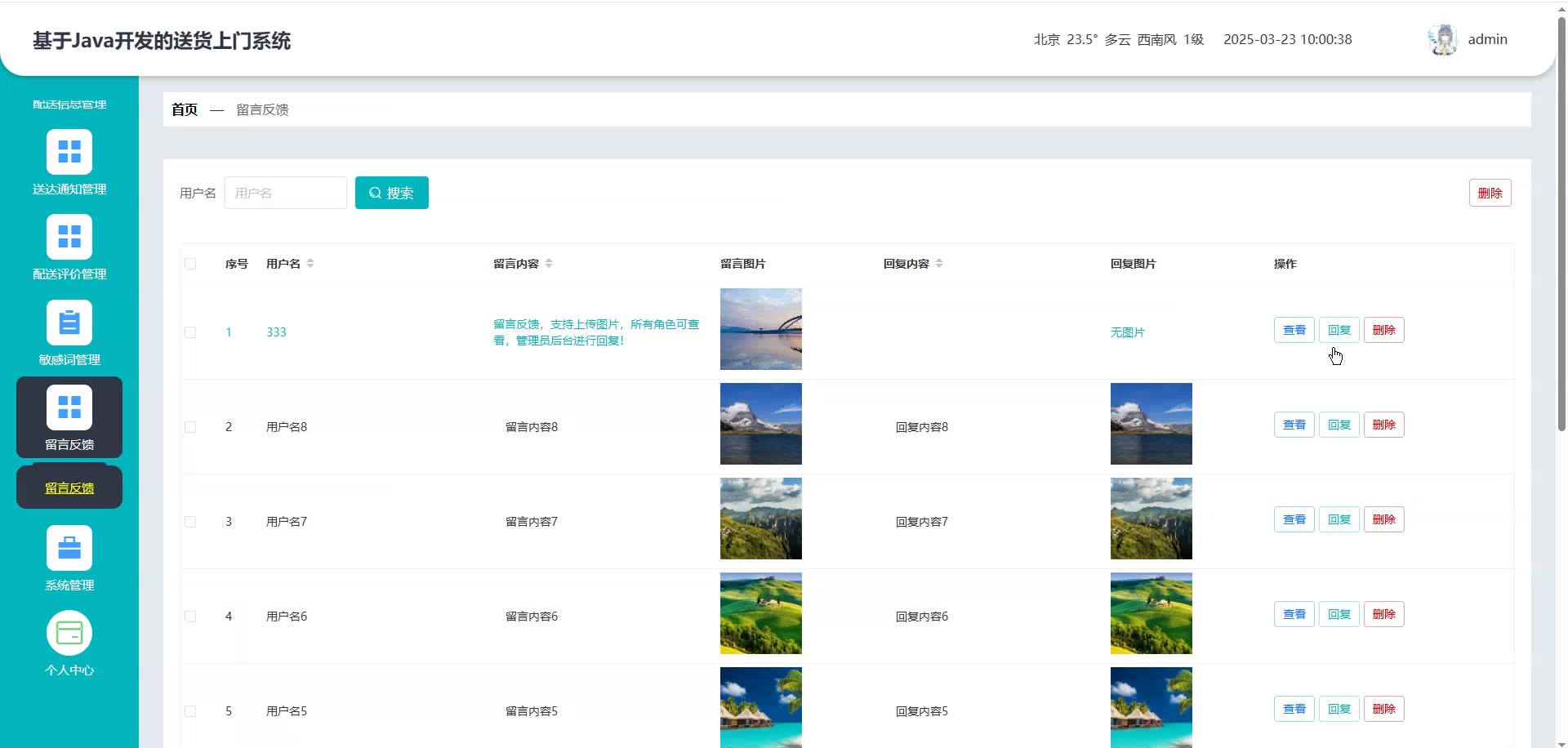Open 留言图片 thumbnail for 用户名8

761,424
